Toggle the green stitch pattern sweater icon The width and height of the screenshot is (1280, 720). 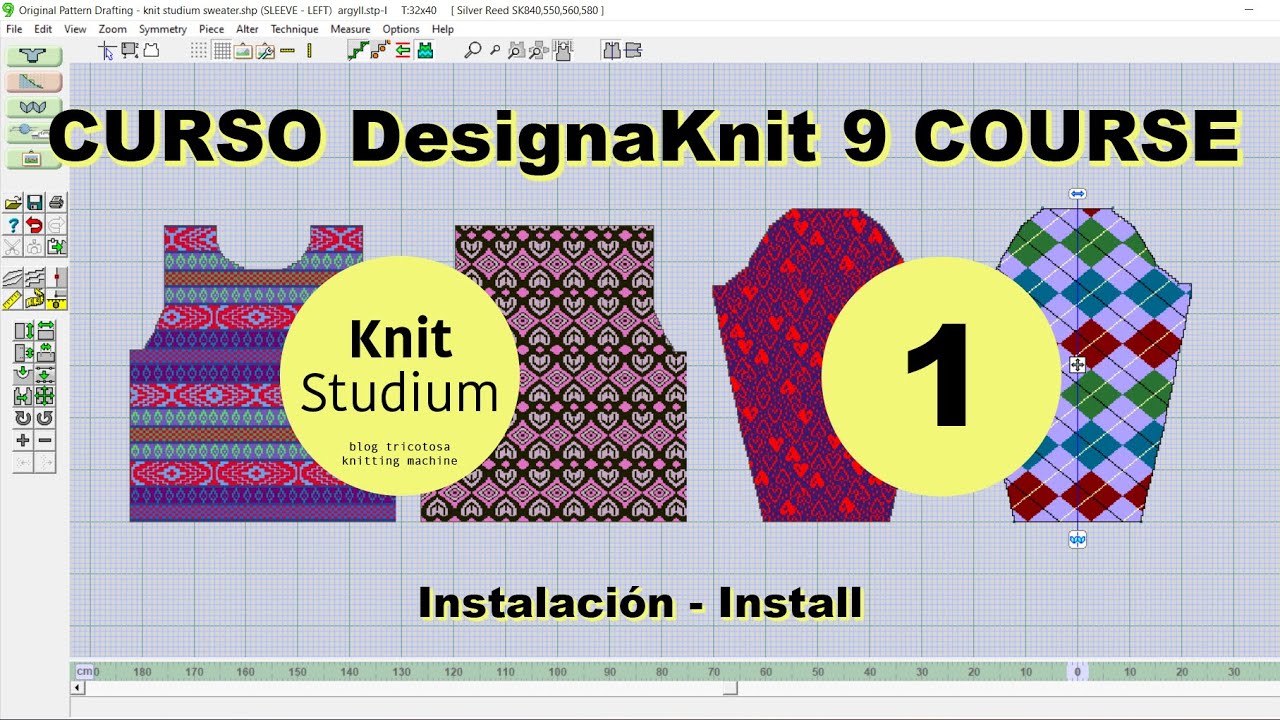(x=425, y=50)
